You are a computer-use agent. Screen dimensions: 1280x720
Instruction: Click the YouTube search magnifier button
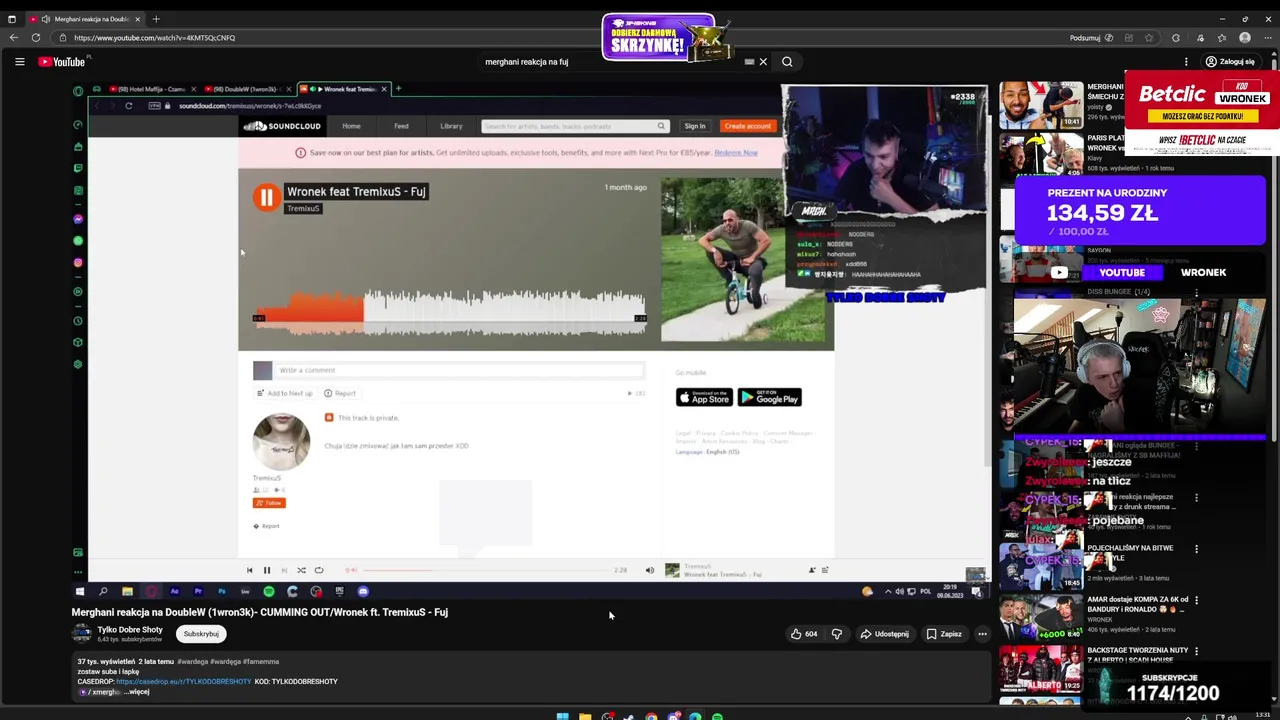(787, 62)
